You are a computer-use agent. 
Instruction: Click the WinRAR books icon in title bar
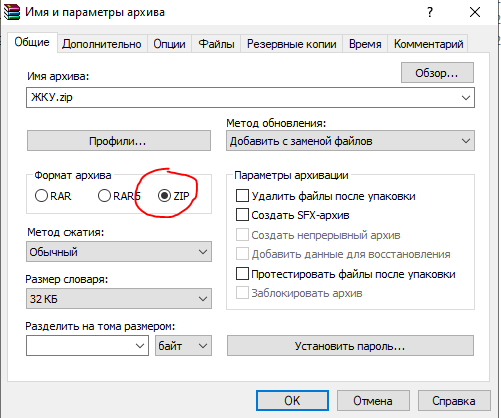coord(12,12)
